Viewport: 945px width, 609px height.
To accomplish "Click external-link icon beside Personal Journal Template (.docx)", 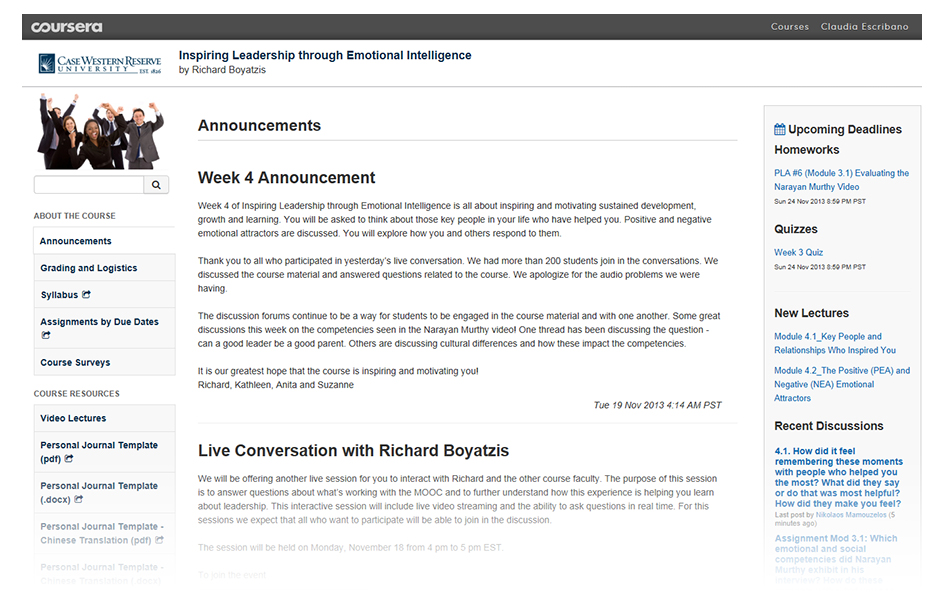I will 78,499.
